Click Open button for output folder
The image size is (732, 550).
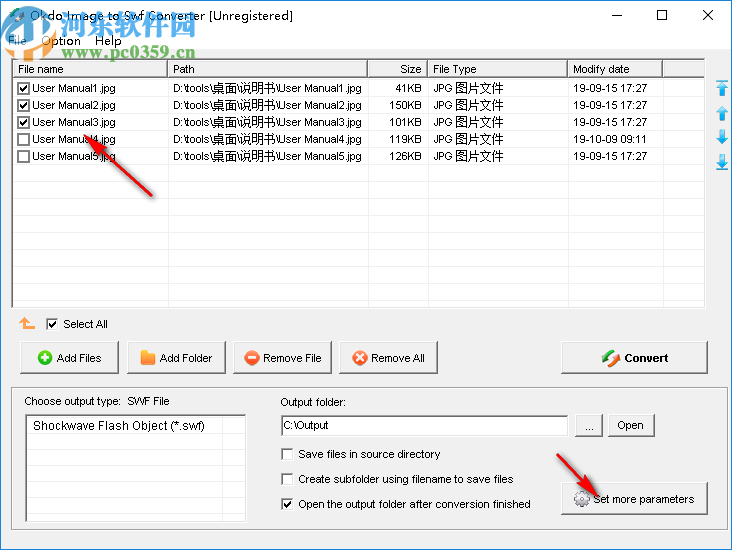pos(631,425)
